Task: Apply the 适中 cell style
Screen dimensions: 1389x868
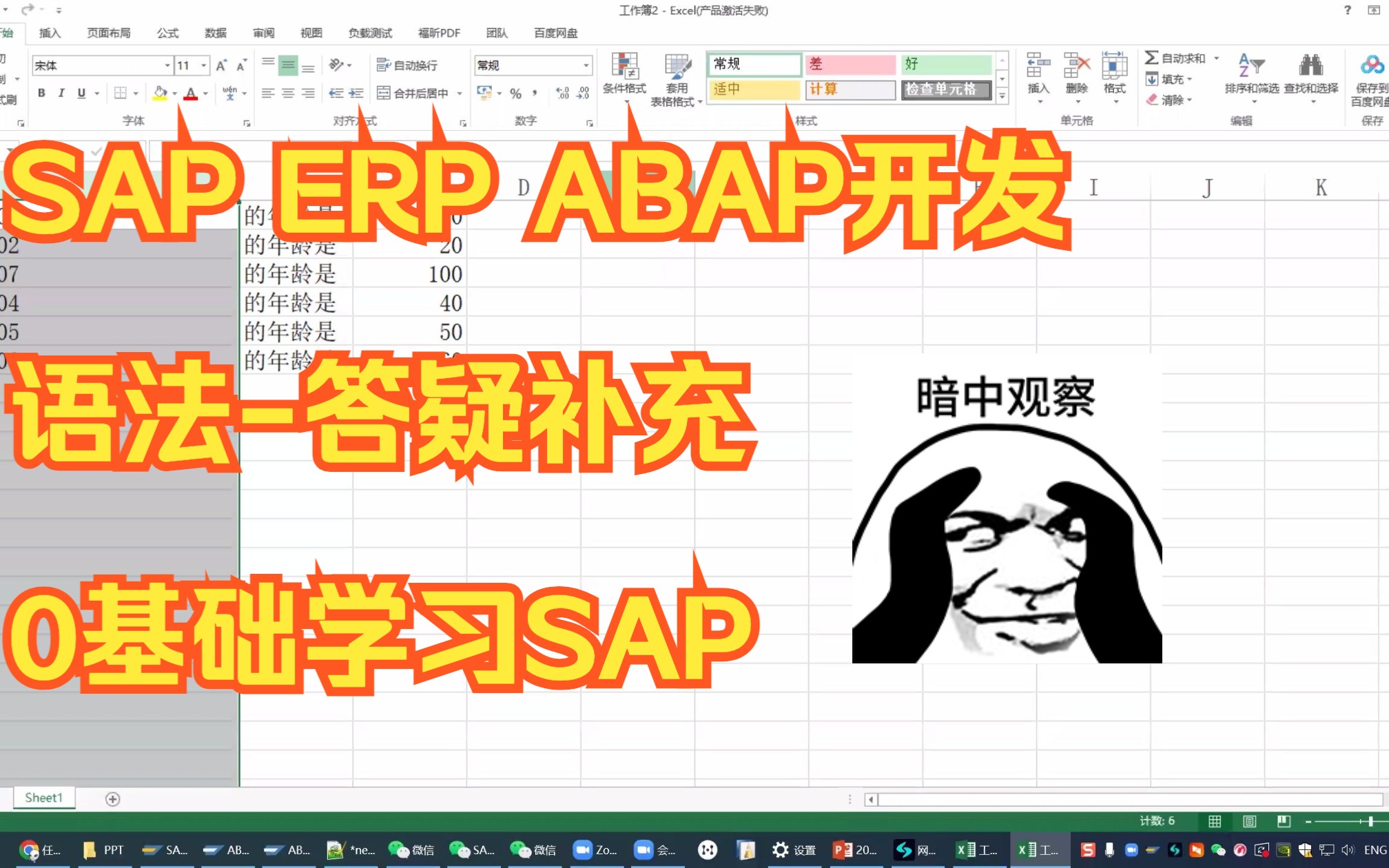Action: click(x=755, y=90)
